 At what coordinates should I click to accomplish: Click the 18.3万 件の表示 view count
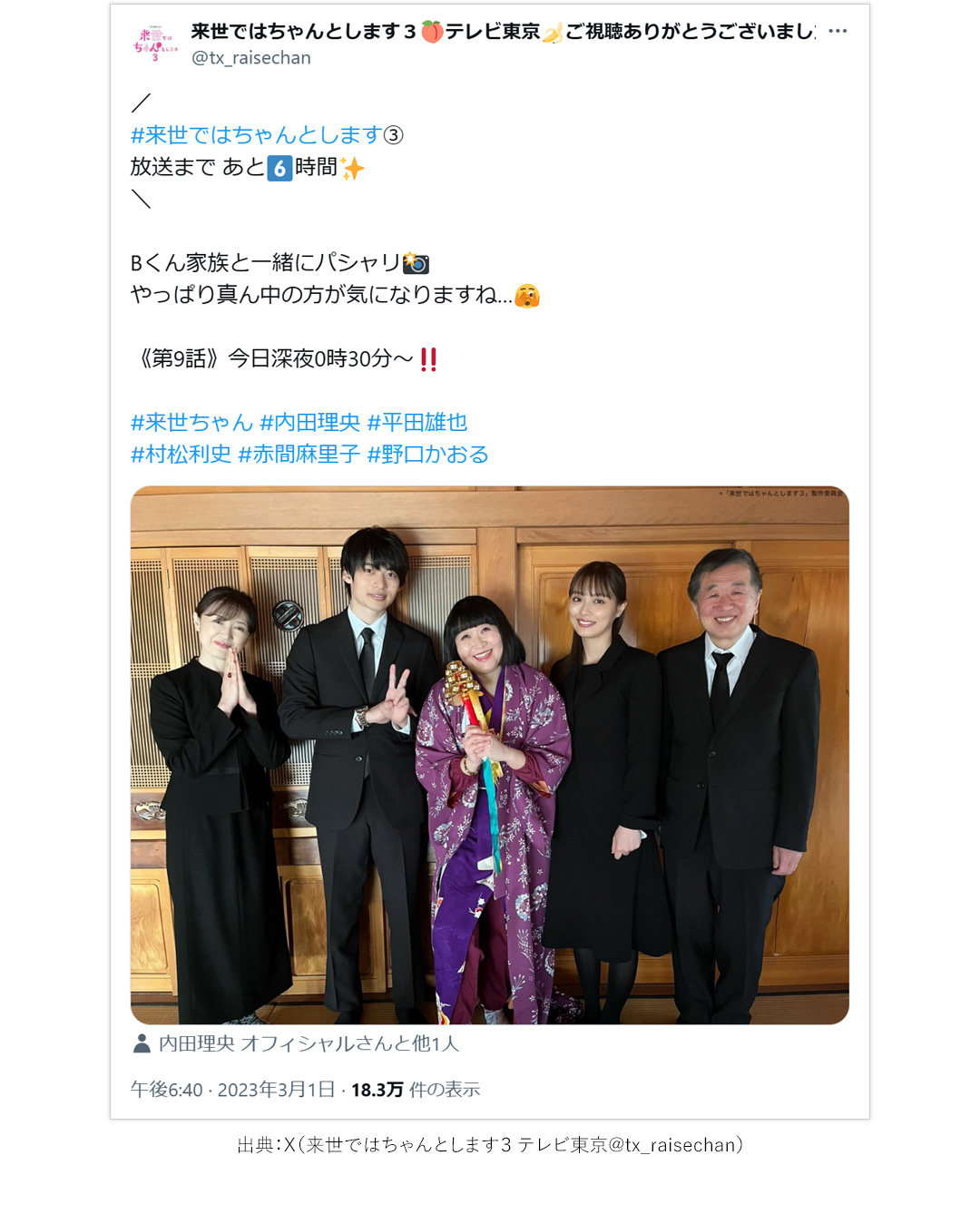[416, 1090]
